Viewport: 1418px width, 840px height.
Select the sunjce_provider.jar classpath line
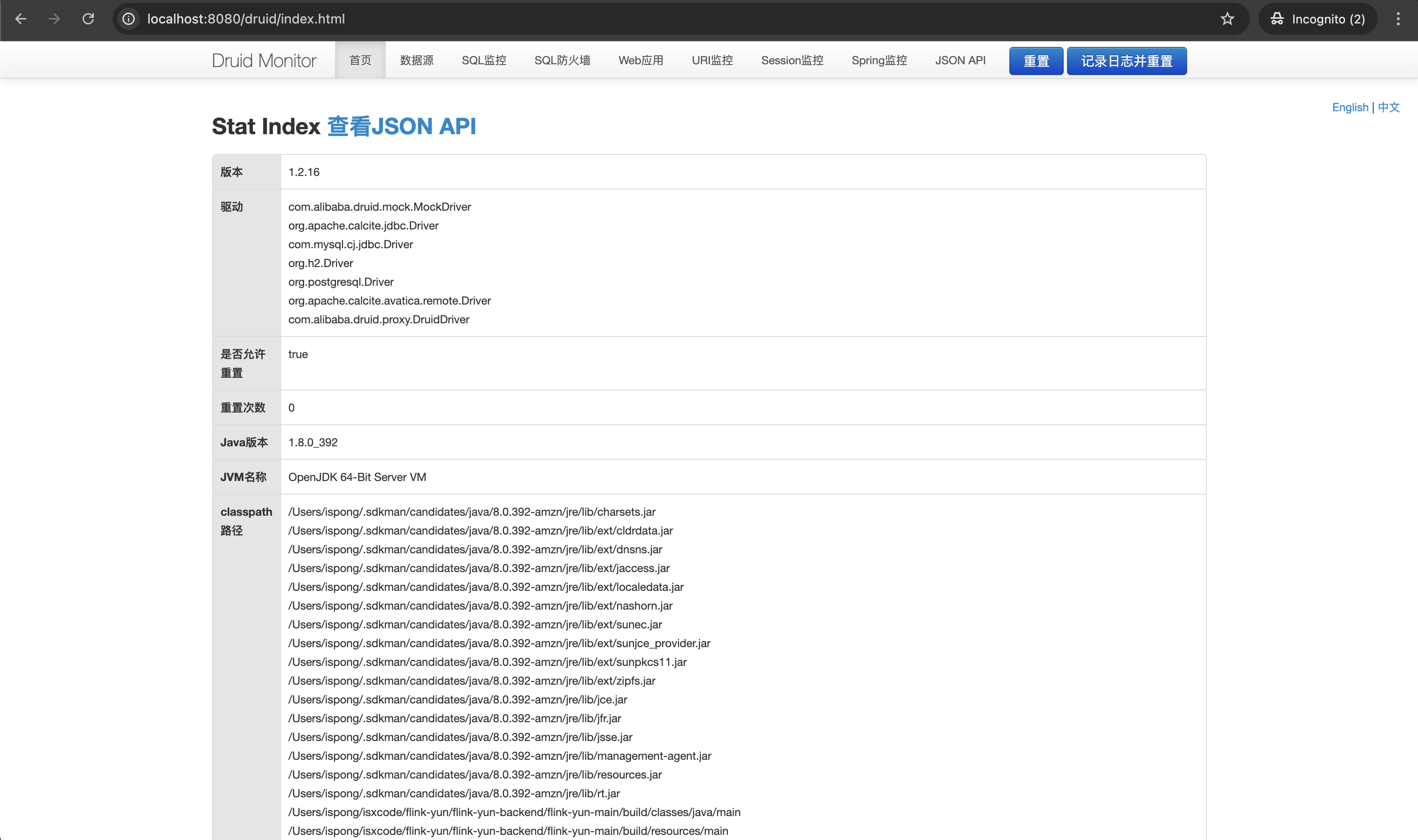tap(499, 643)
